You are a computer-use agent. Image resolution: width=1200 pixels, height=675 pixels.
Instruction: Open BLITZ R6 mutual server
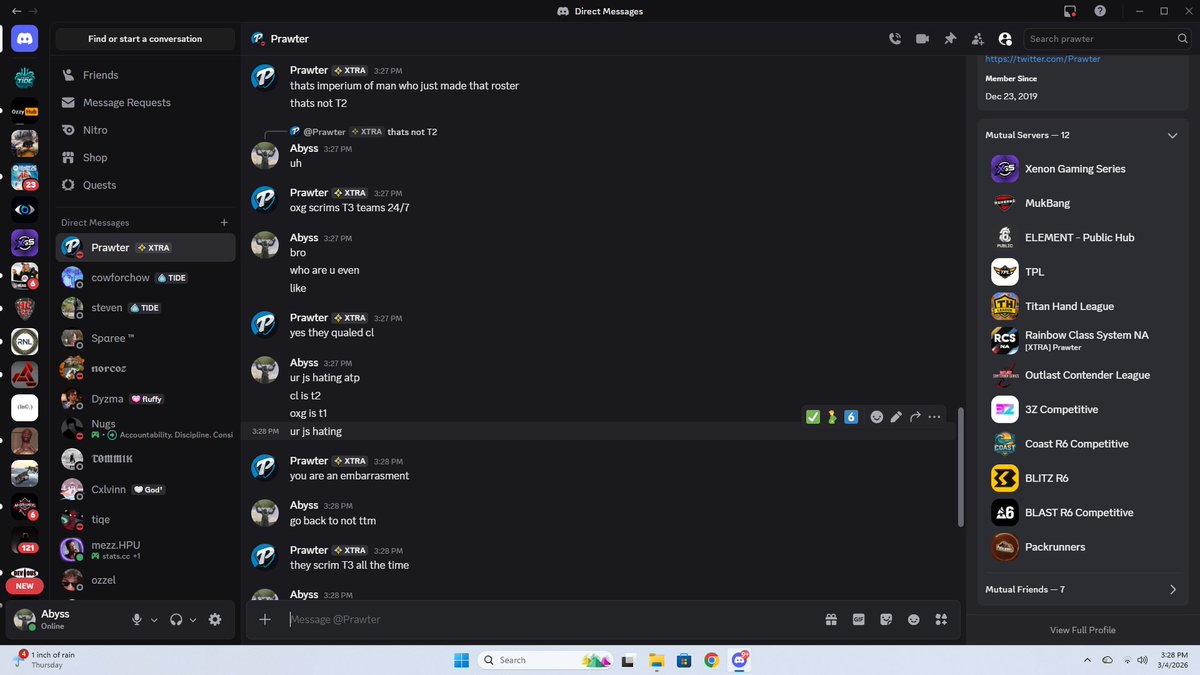point(1082,478)
